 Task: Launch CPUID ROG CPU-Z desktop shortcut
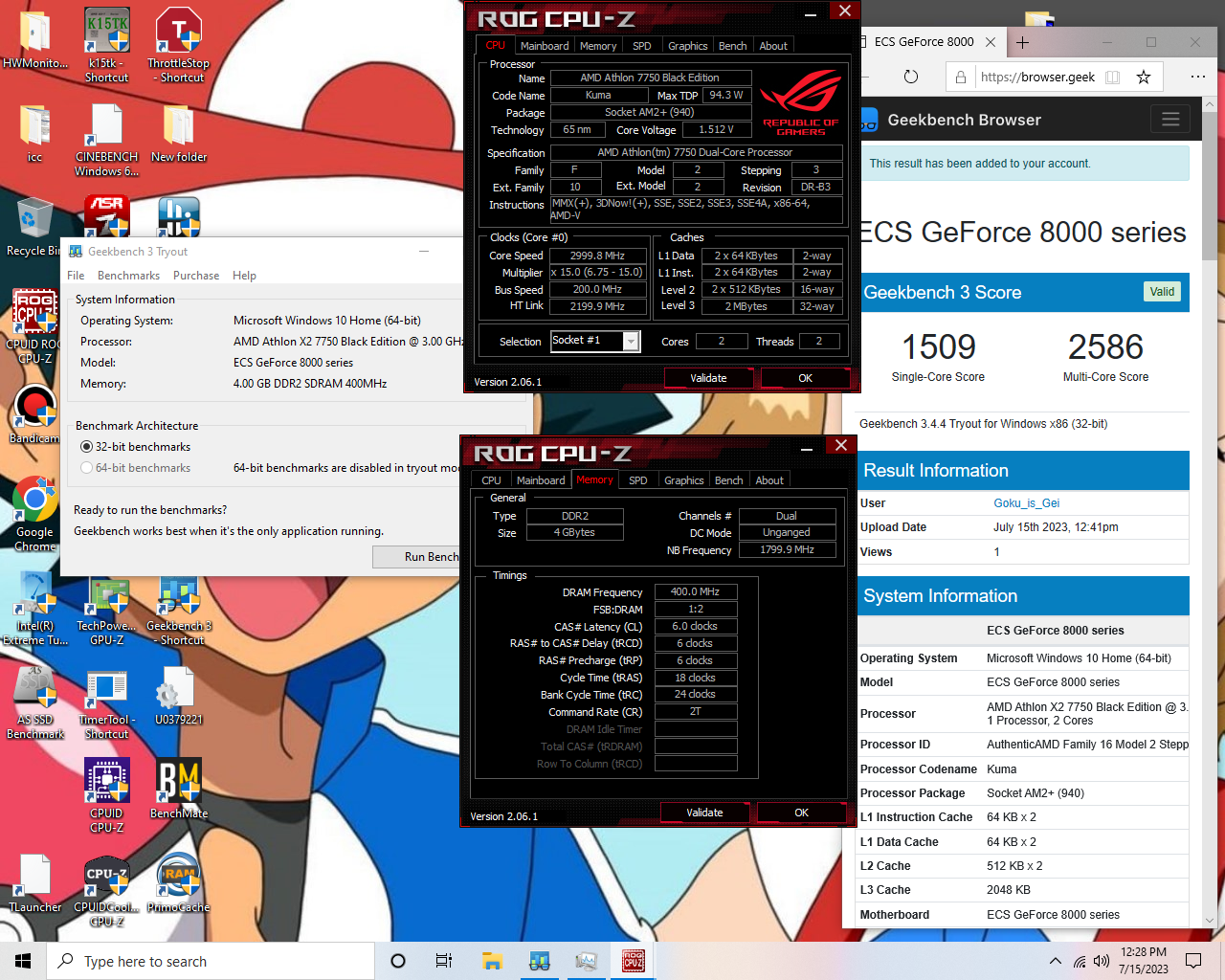35,327
